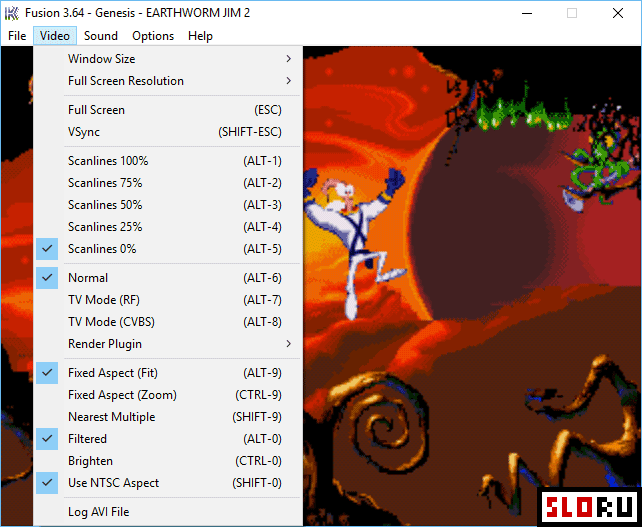Toggle Fixed Aspect (Fit) option
The width and height of the screenshot is (642, 527).
[168, 373]
